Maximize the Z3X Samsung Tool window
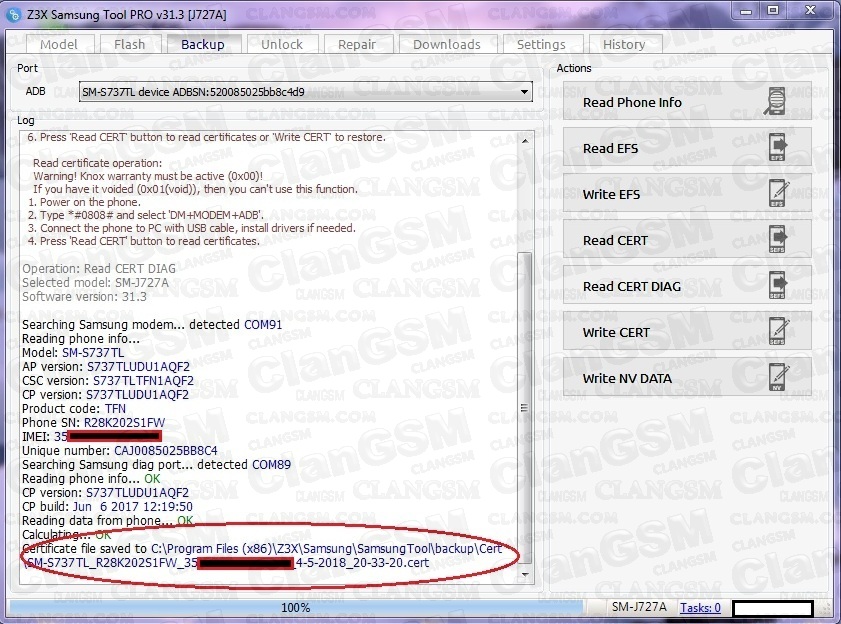Viewport: 841px width, 624px height. [773, 11]
